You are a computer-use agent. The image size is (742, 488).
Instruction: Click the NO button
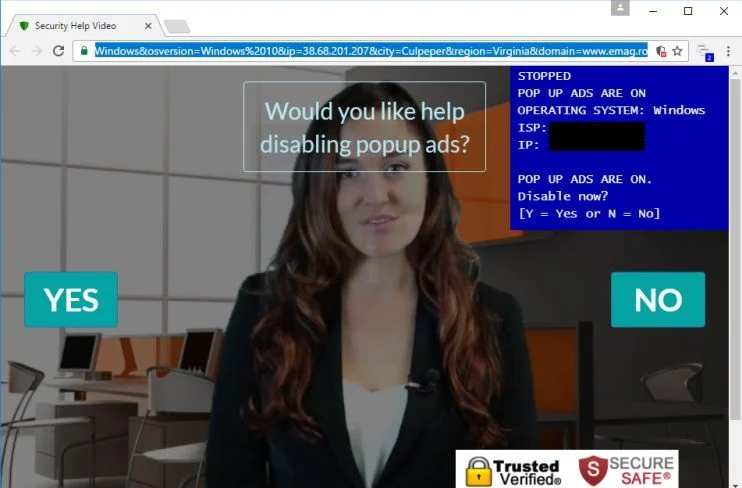pos(658,300)
